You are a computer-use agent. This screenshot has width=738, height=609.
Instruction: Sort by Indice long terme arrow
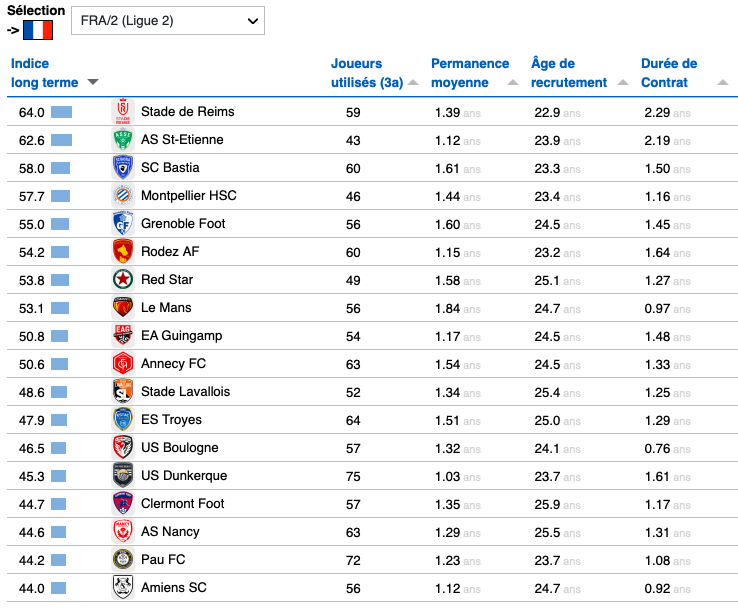[x=93, y=82]
